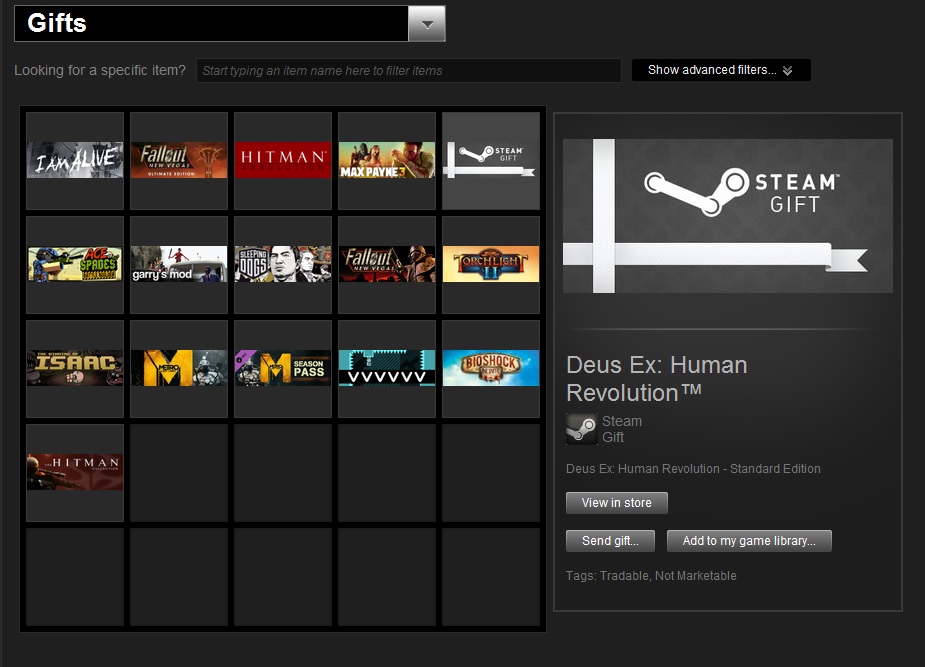Click the 'Send gift...' button
The height and width of the screenshot is (667, 925).
(x=610, y=541)
